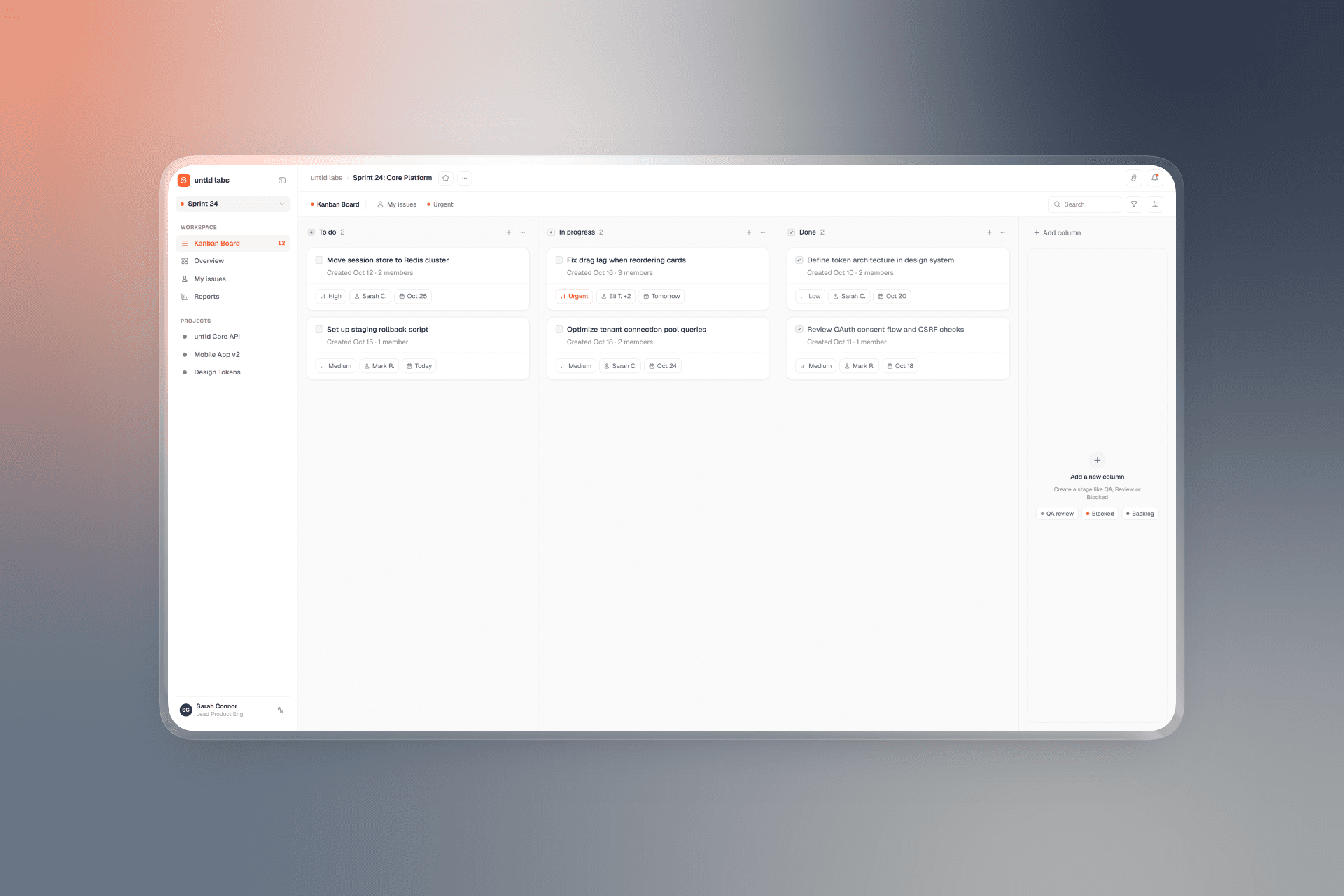Click the Oct 20 due date chip

click(x=892, y=296)
